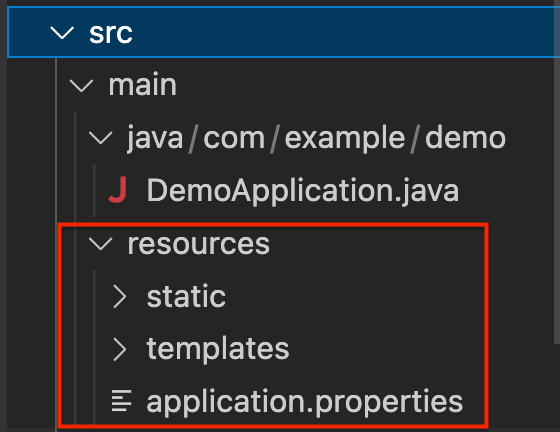The height and width of the screenshot is (432, 560).
Task: Collapse the src folder chevron
Action: (x=62, y=32)
